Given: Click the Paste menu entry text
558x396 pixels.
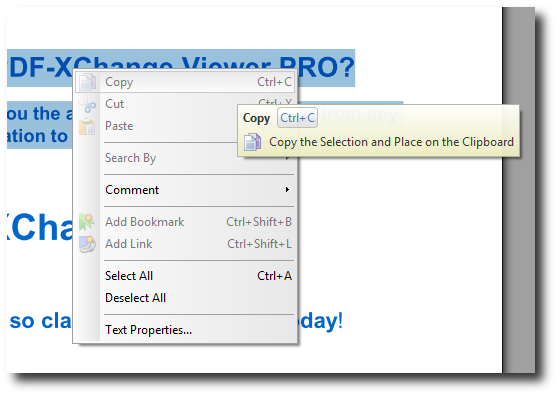Looking at the screenshot, I should point(119,126).
